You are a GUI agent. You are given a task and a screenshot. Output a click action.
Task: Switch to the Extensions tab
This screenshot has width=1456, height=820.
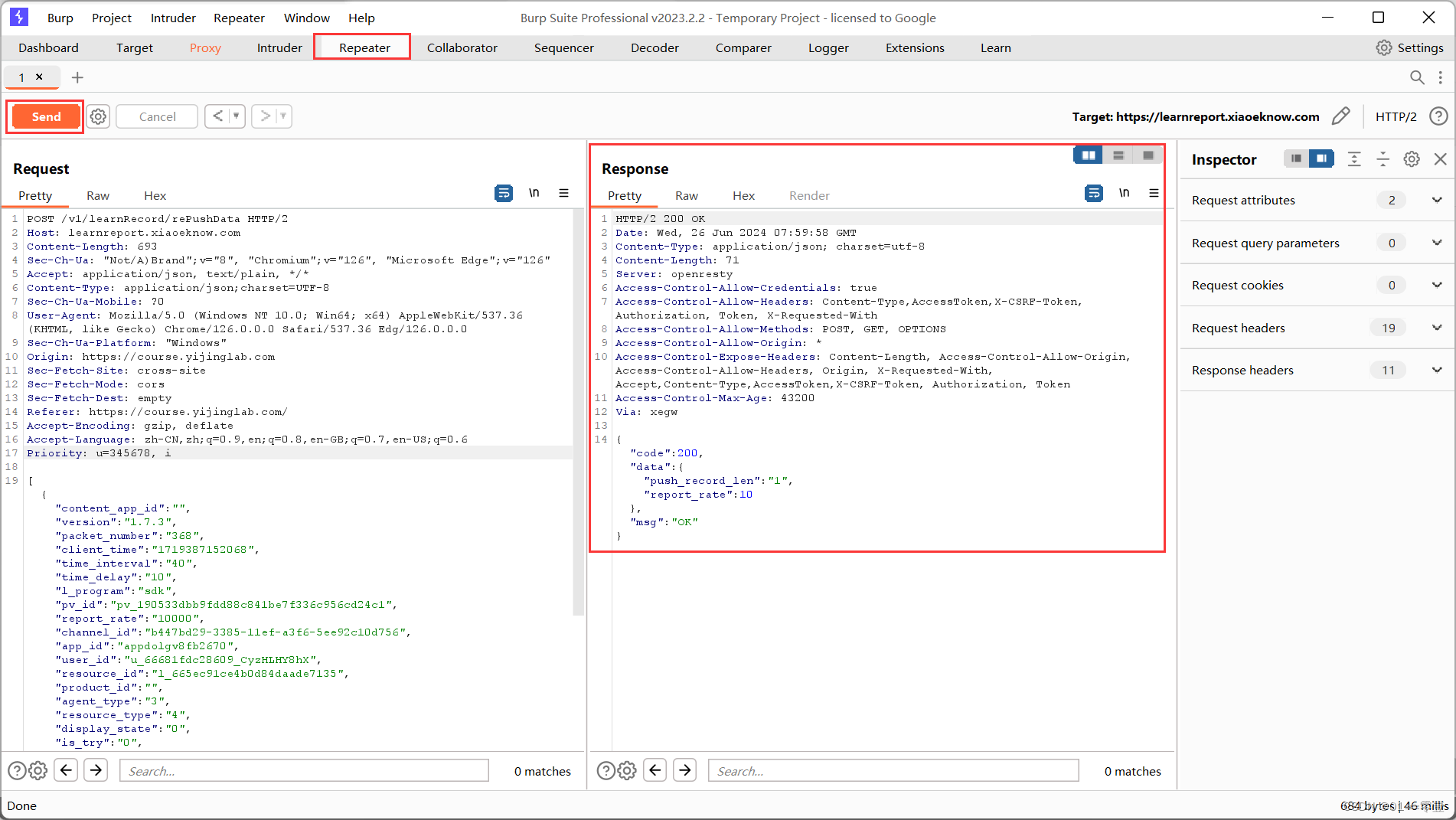[915, 47]
